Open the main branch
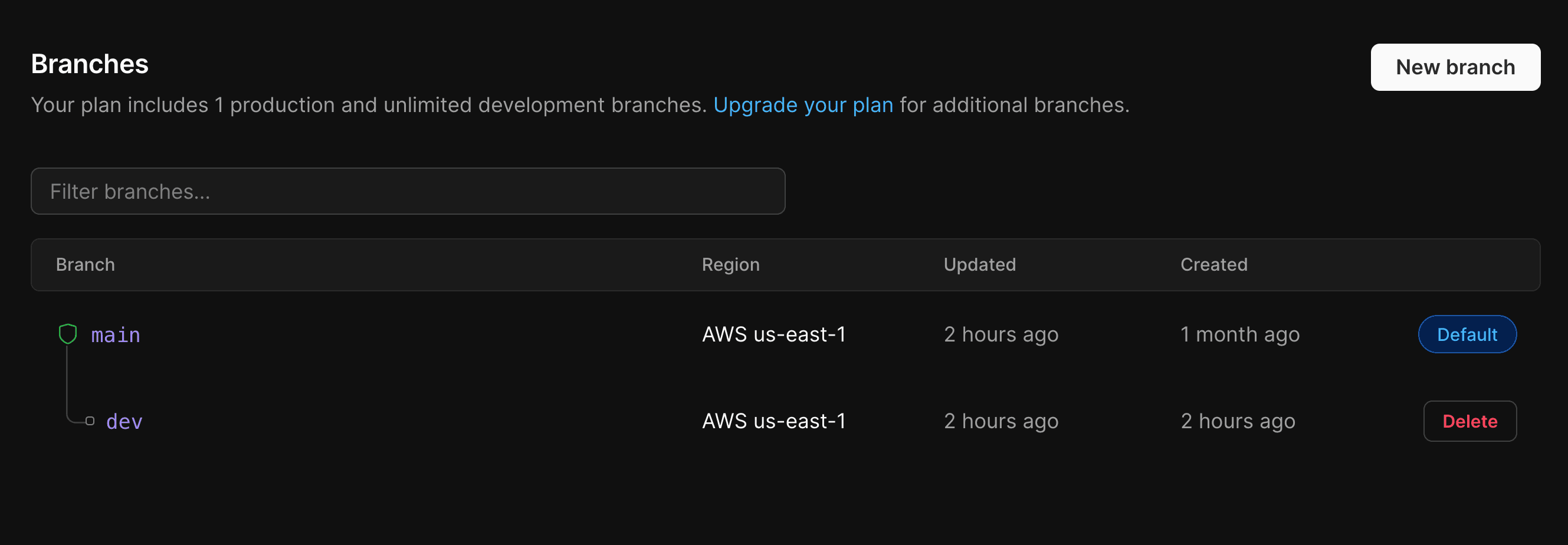 click(x=116, y=335)
